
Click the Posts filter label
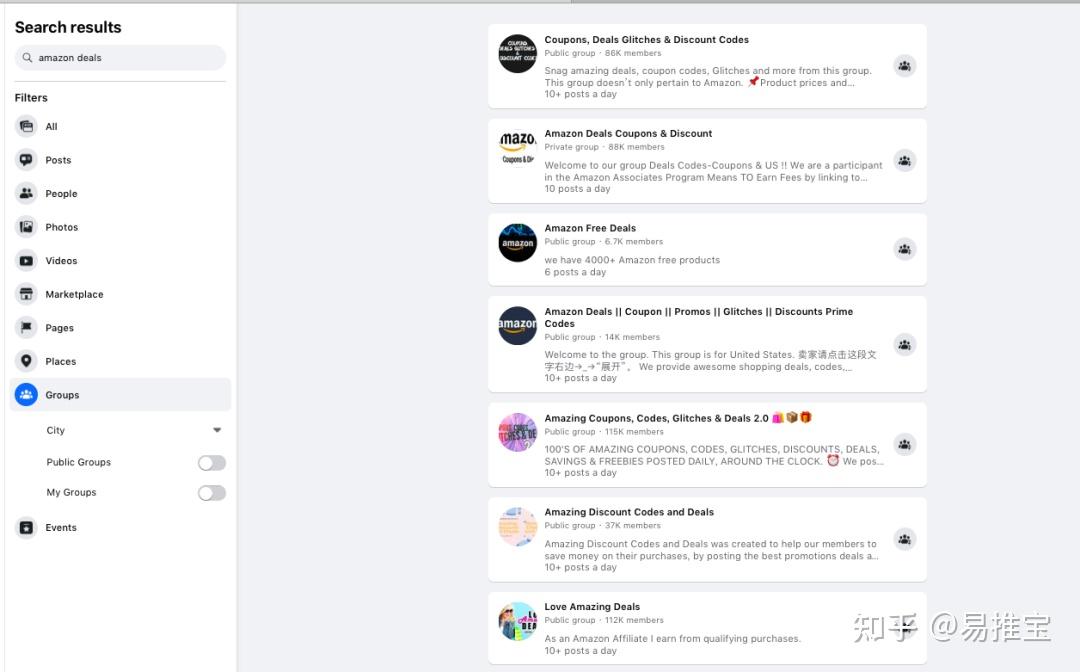coord(59,160)
